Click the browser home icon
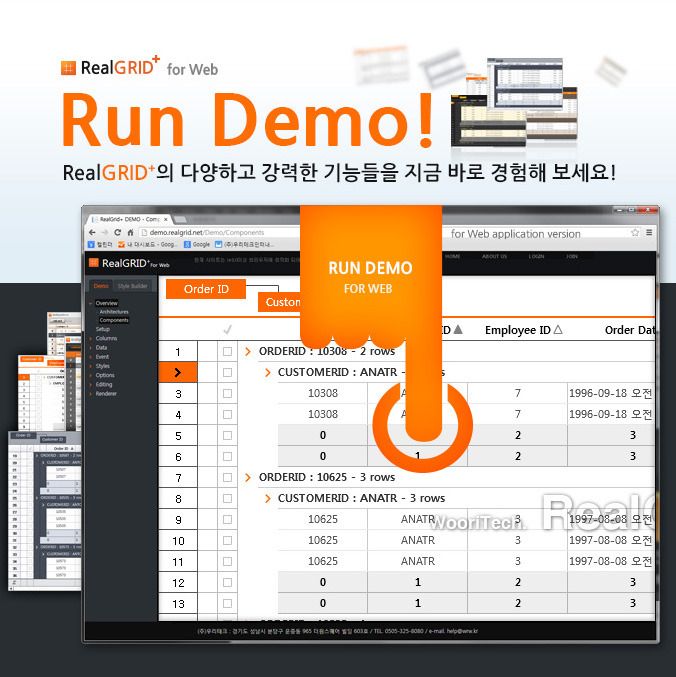676x677 pixels. 130,232
